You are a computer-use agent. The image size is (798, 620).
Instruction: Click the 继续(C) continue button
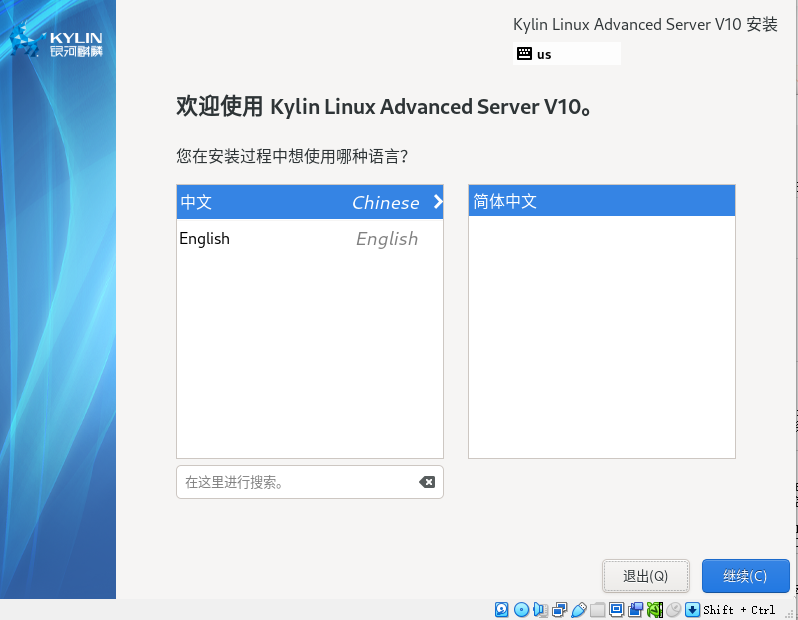(x=746, y=576)
